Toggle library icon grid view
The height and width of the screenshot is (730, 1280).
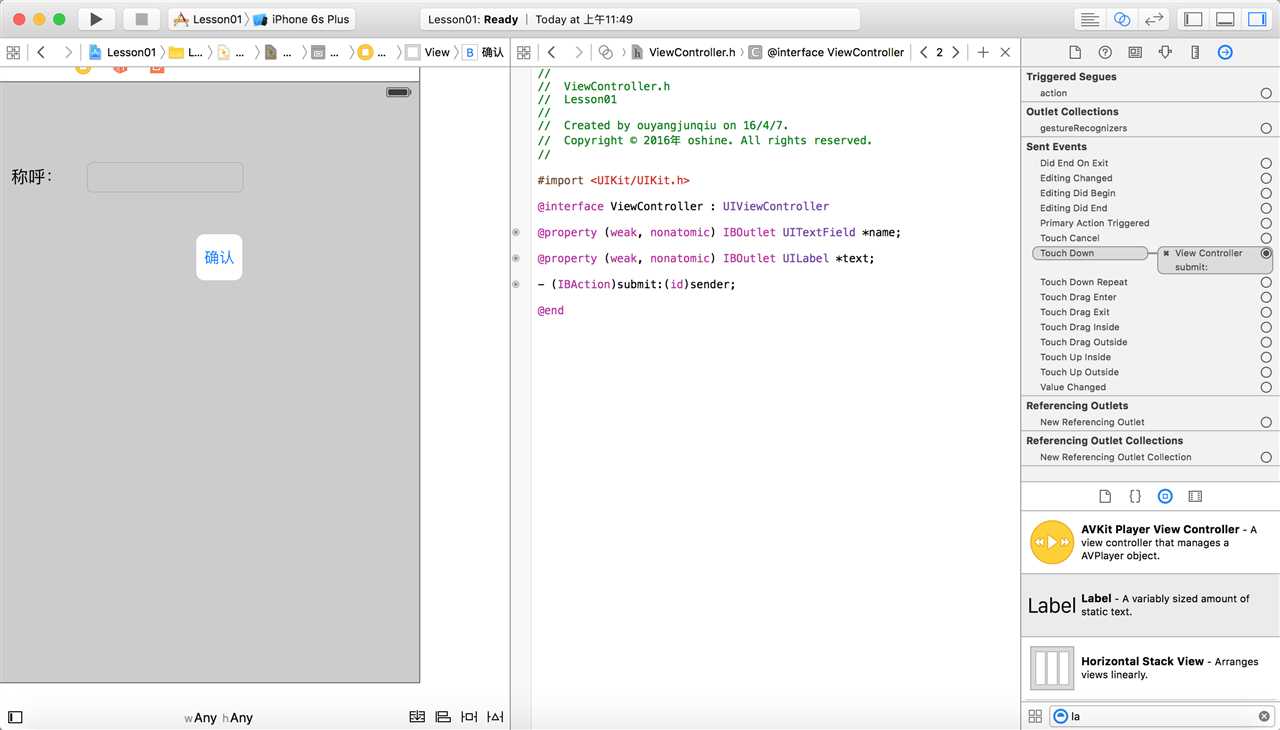[1035, 716]
